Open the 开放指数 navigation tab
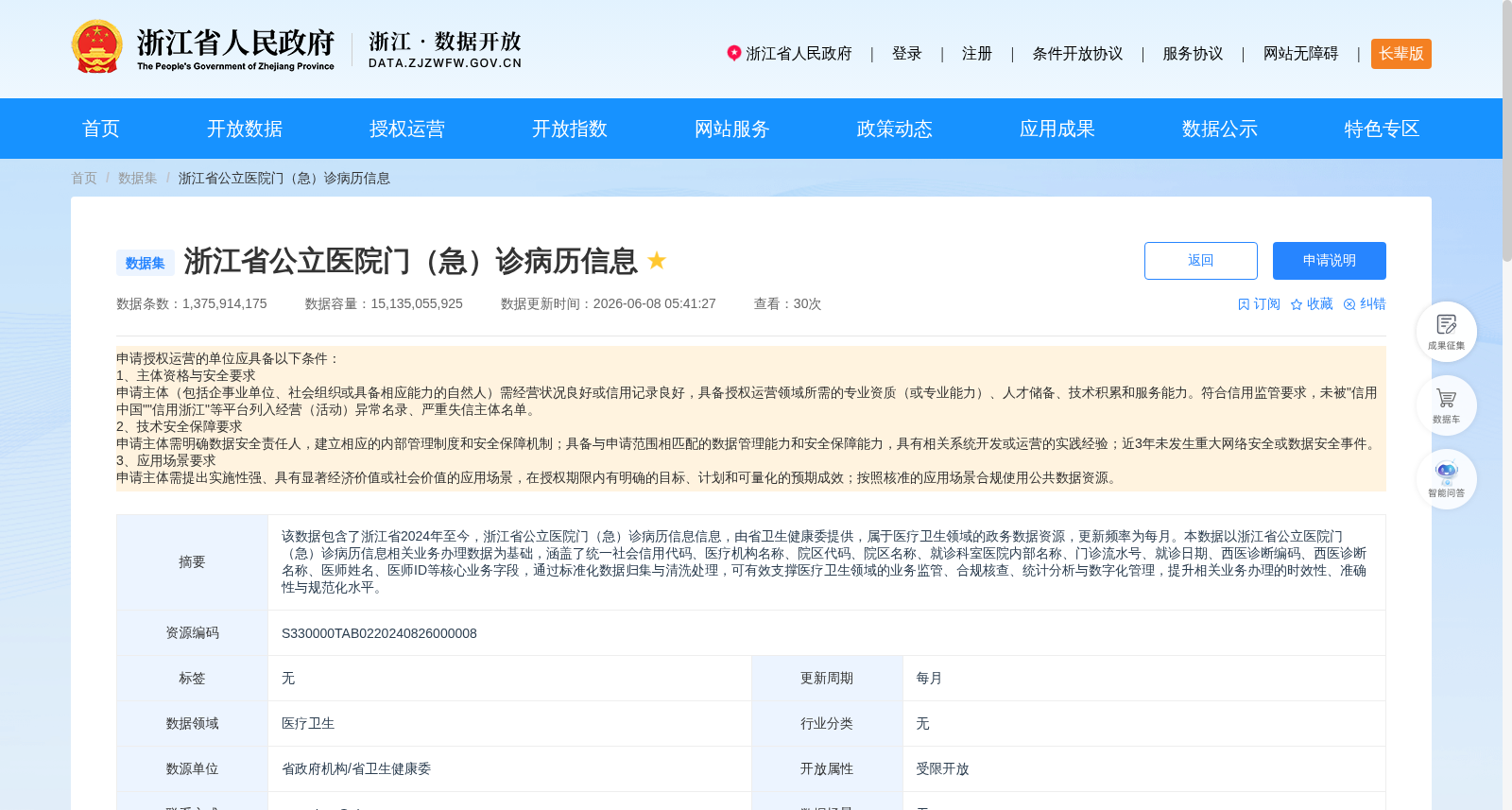Image resolution: width=1512 pixels, height=810 pixels. click(570, 129)
